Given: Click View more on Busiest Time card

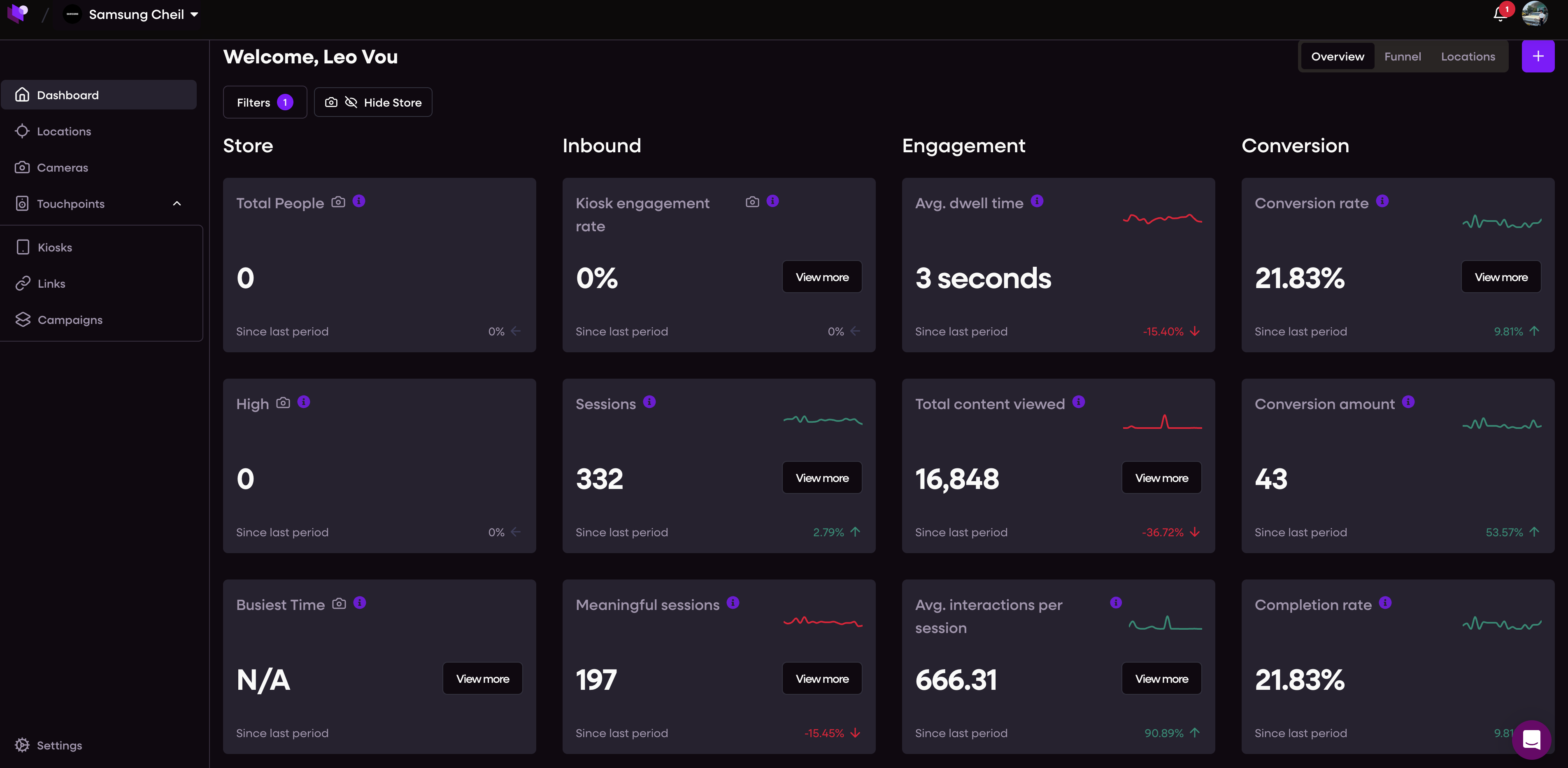Looking at the screenshot, I should 482,679.
